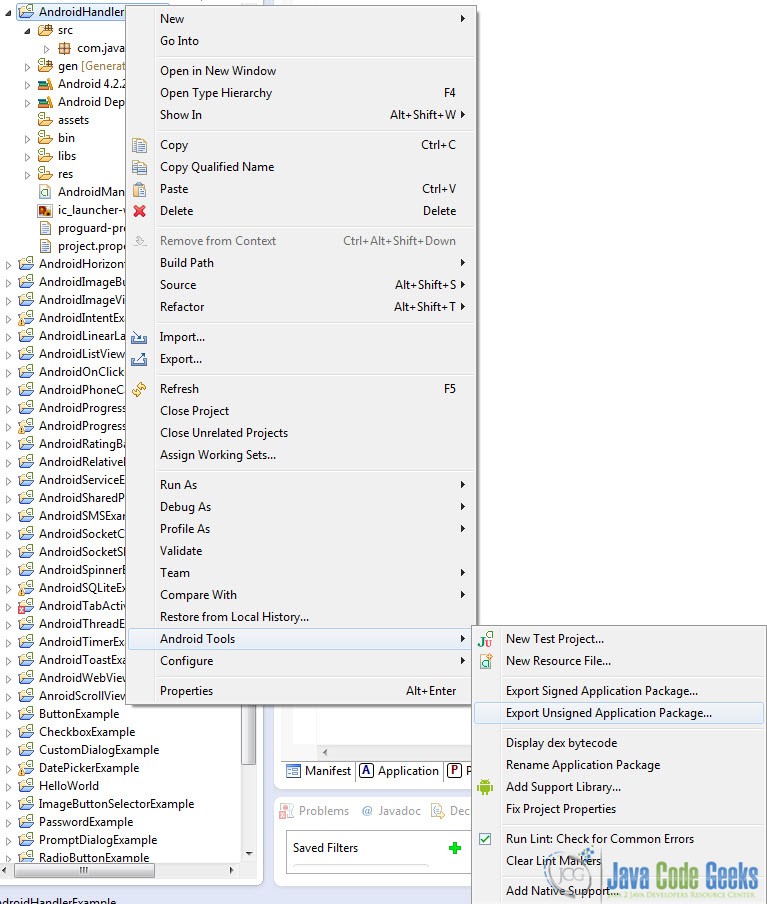Click the red Delete X icon
This screenshot has height=904, width=767.
139,211
